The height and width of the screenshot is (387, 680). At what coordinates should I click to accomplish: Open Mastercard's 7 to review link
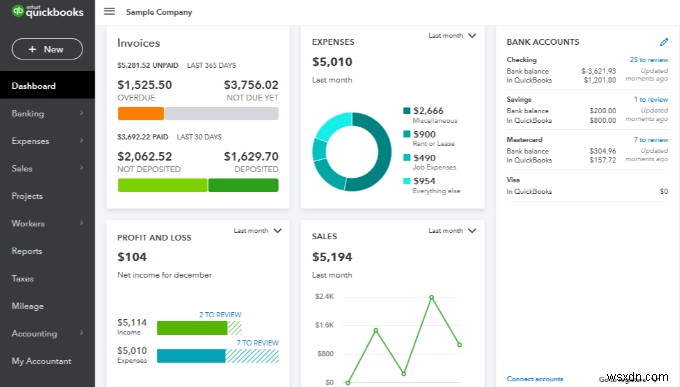click(x=651, y=140)
